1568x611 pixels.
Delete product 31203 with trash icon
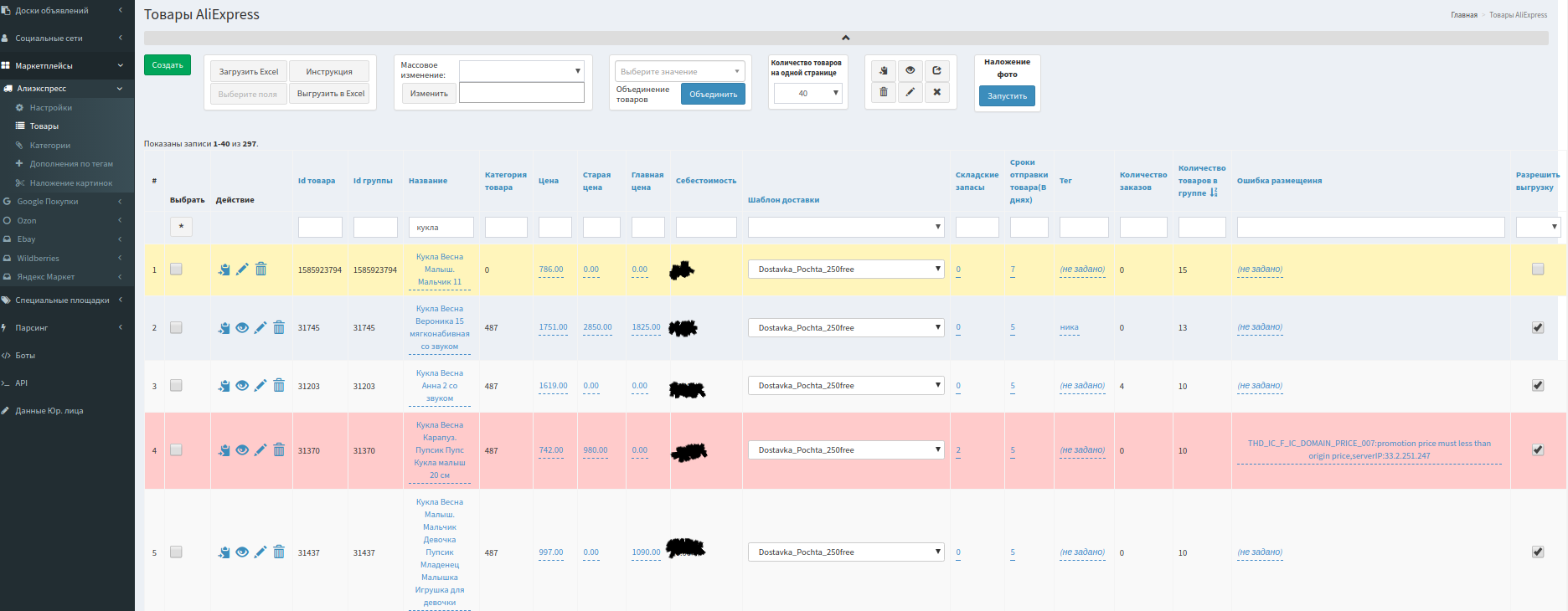(279, 386)
